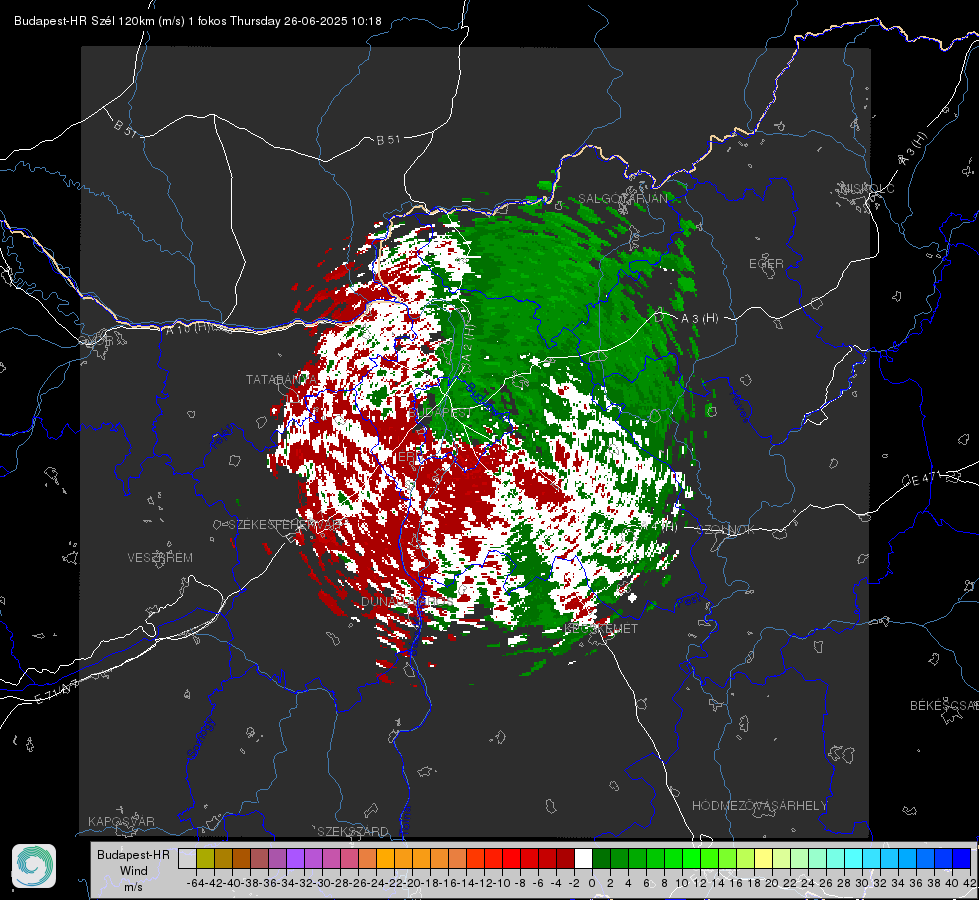Click the DUNAÚJVÁROS city label
The height and width of the screenshot is (900, 979).
(406, 601)
